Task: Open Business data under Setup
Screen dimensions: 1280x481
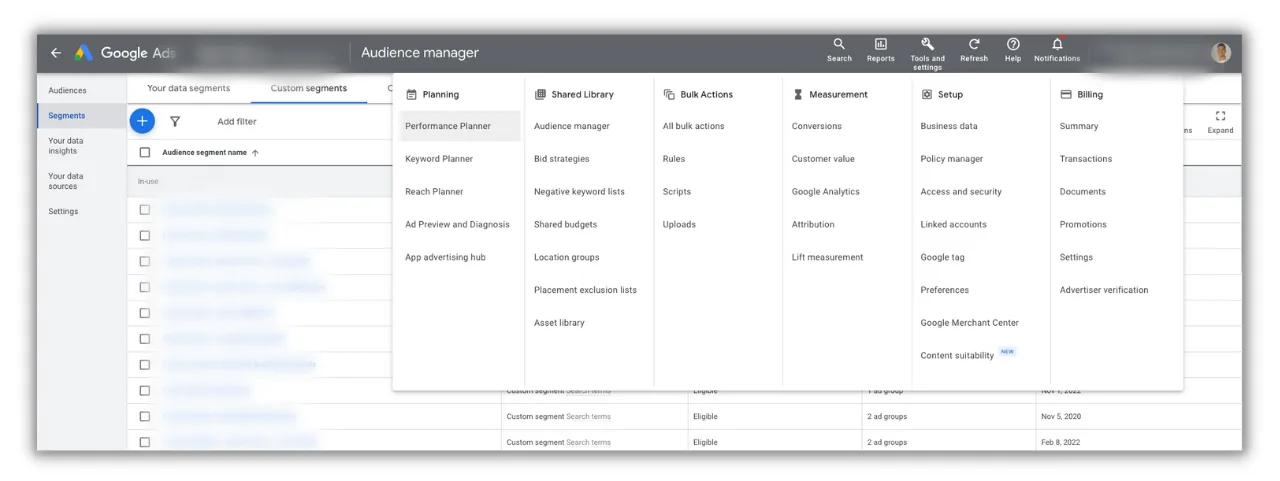Action: click(949, 126)
